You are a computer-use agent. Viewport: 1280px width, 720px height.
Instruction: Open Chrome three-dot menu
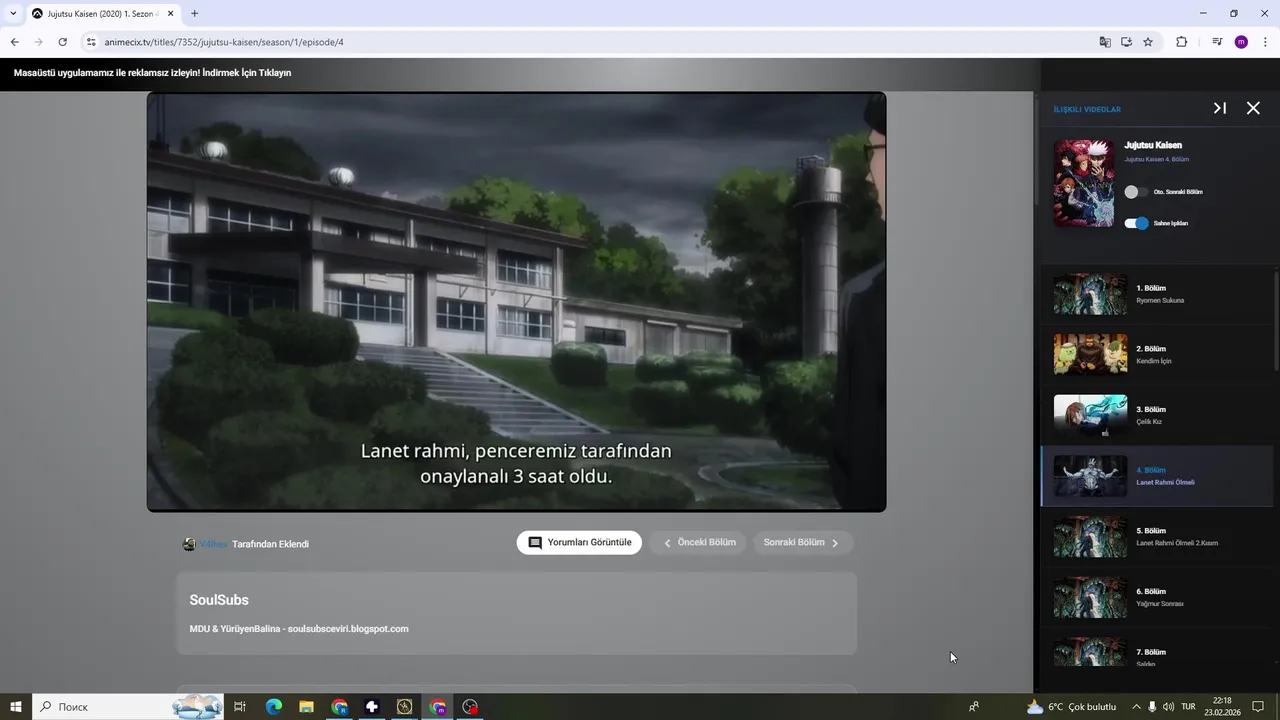click(1266, 42)
